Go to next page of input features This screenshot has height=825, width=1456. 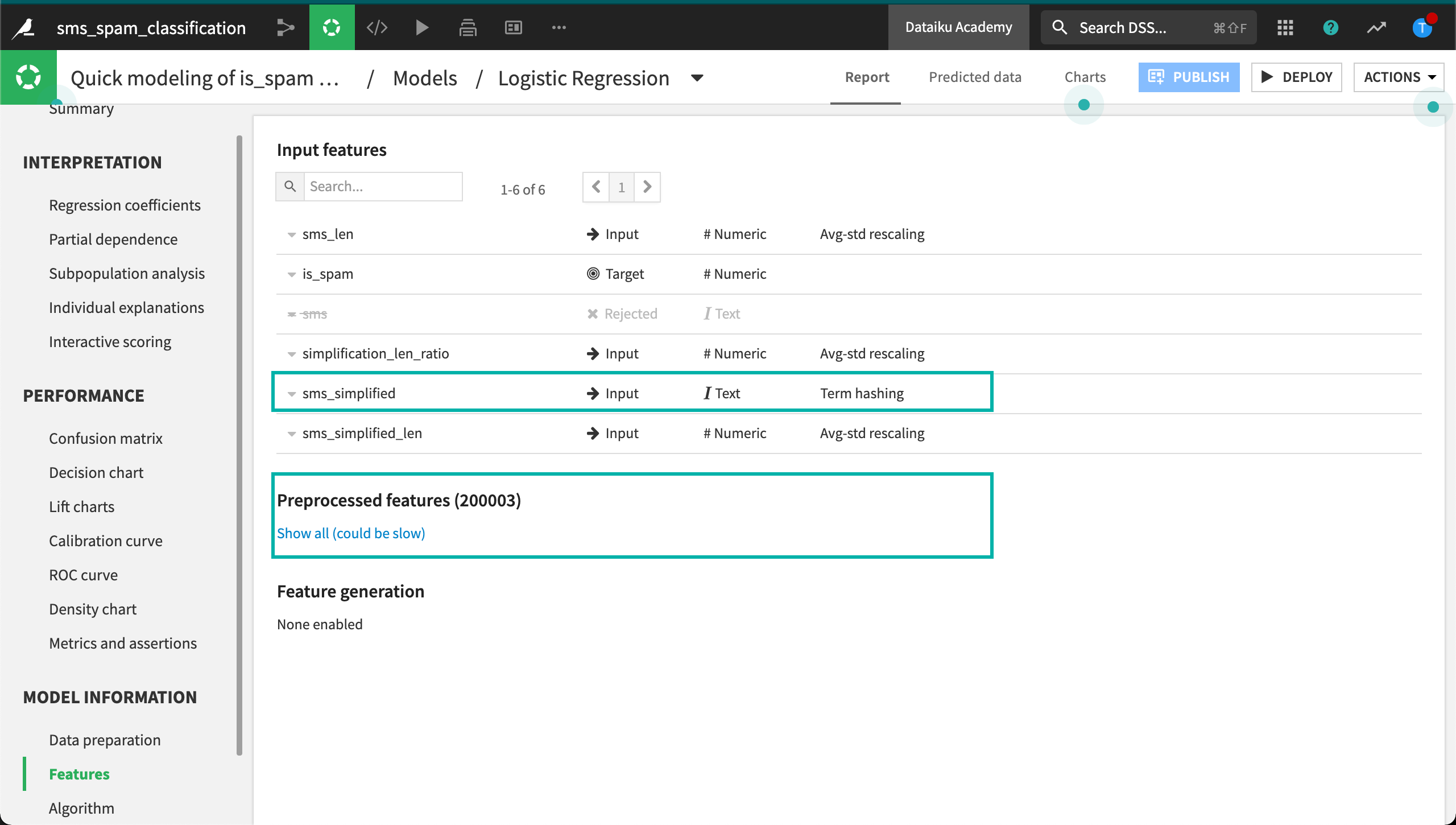tap(647, 187)
